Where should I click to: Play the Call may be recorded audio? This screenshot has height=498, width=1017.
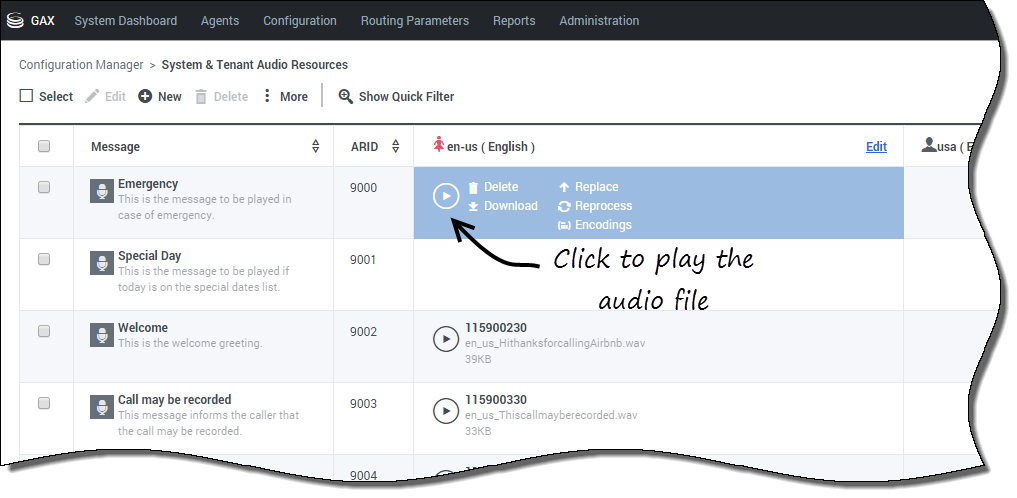click(x=446, y=411)
